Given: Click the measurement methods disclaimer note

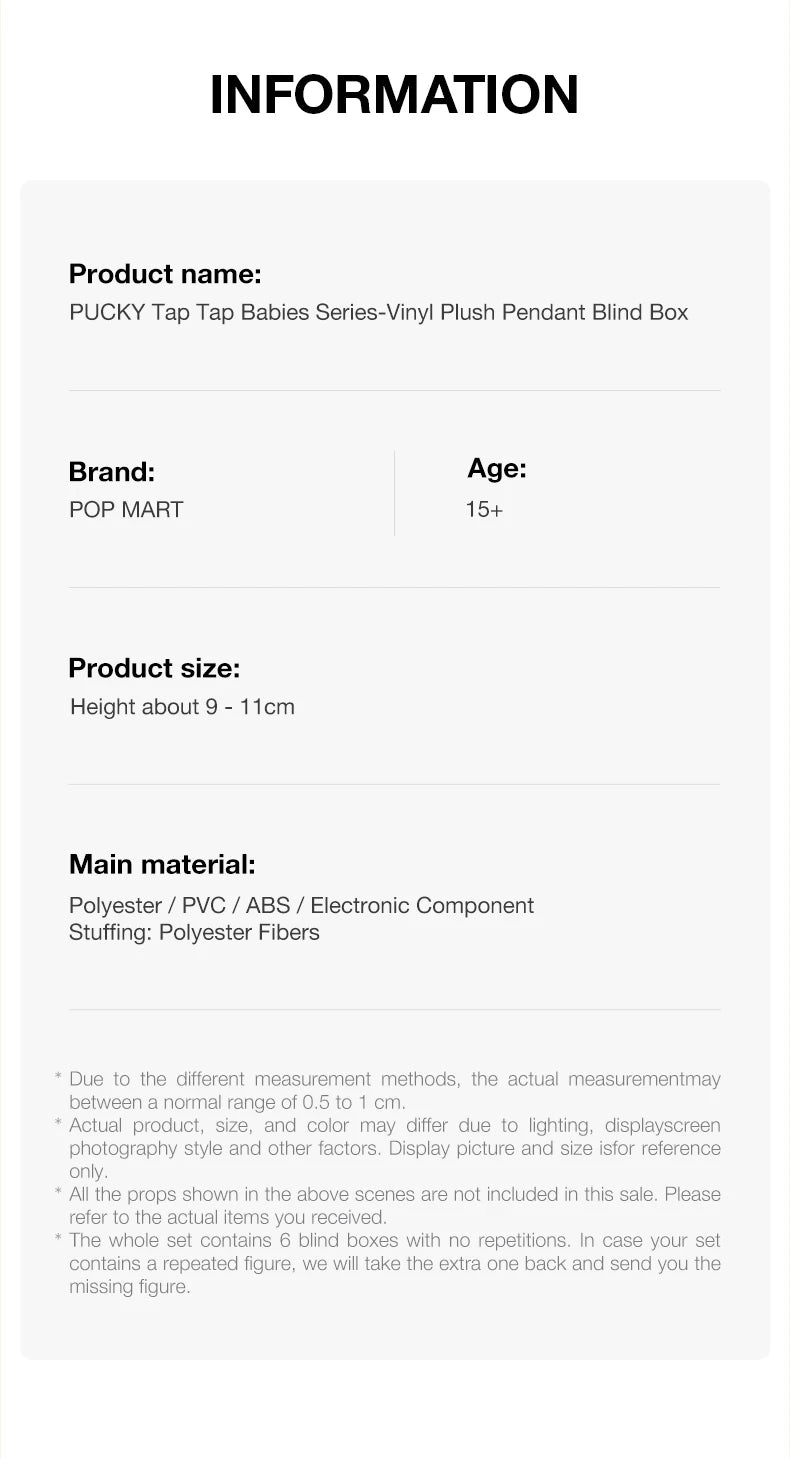Looking at the screenshot, I should (x=394, y=1091).
